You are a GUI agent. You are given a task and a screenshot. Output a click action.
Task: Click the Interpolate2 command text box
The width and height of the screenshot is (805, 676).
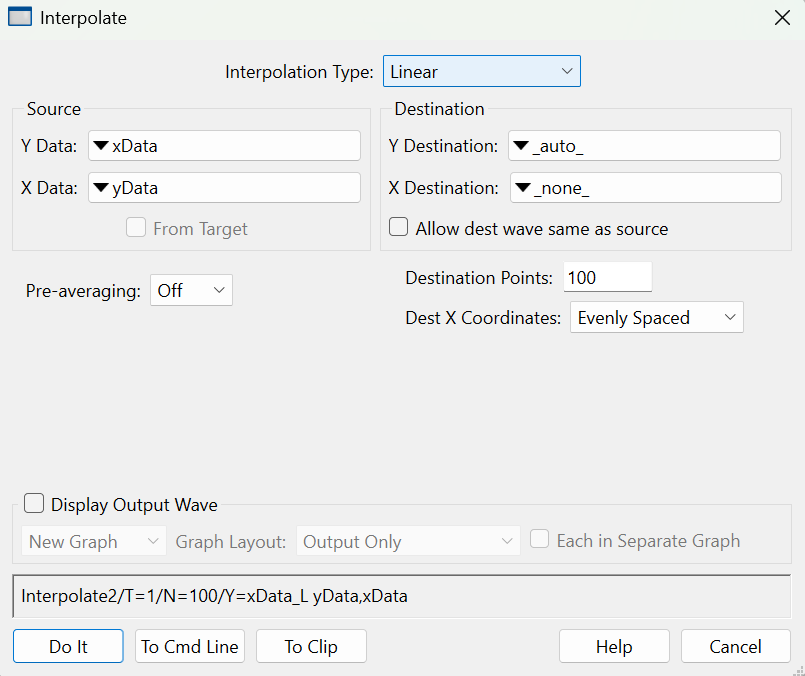401,597
